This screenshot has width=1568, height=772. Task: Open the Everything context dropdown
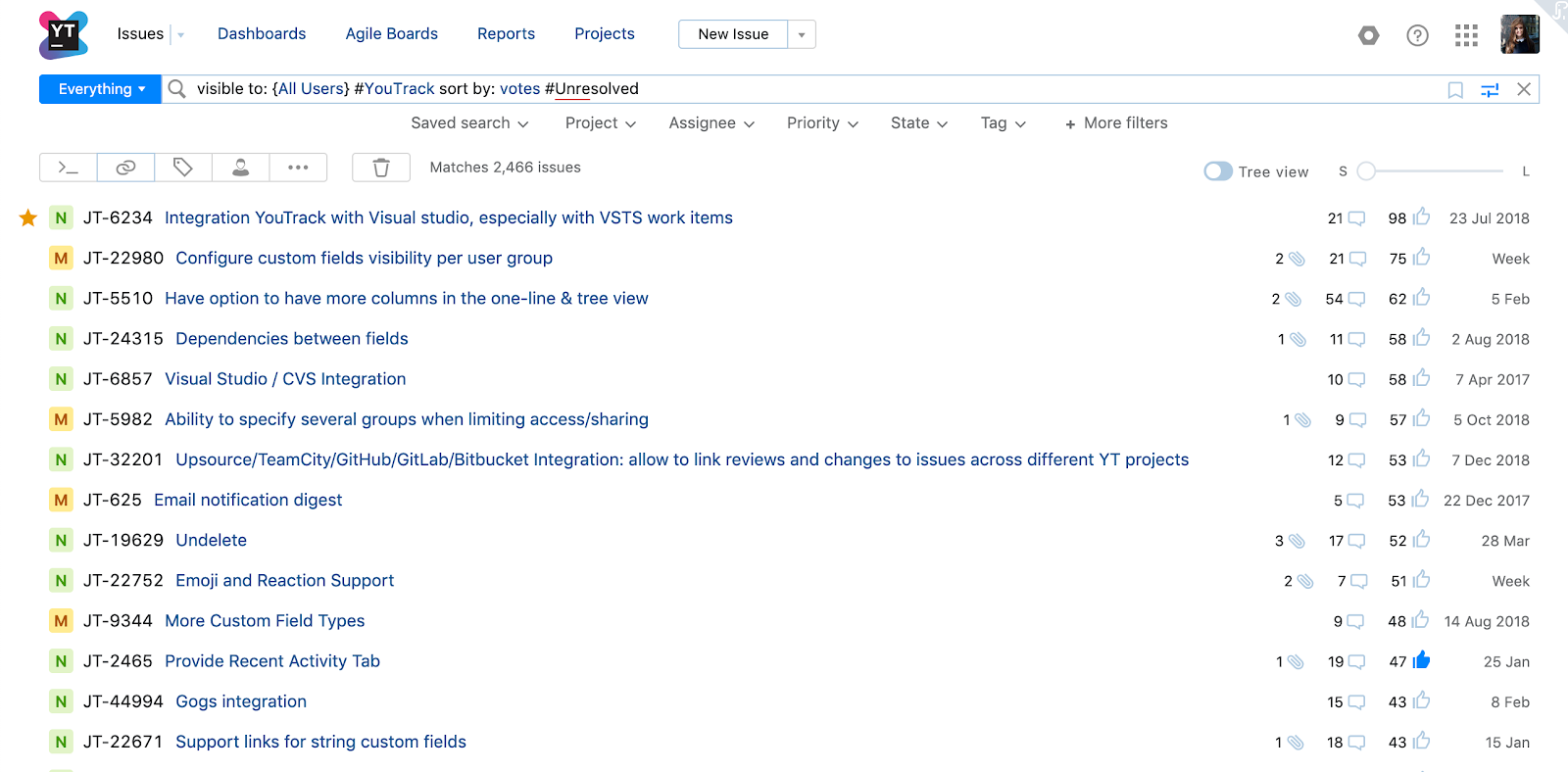101,89
